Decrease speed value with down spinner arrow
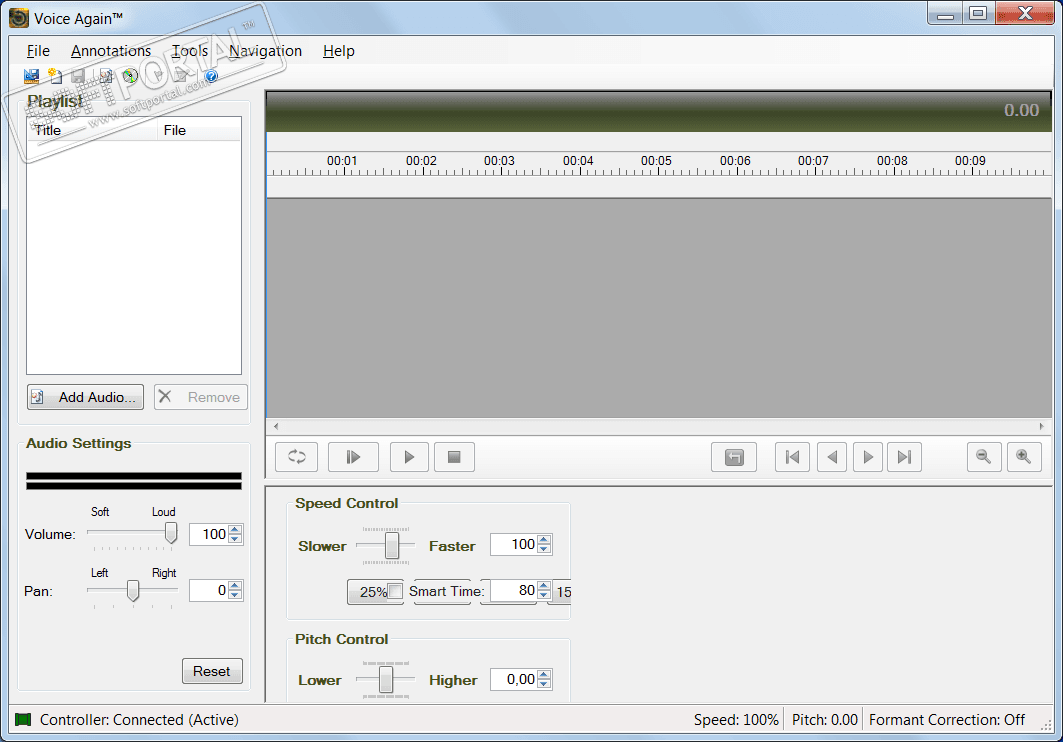The width and height of the screenshot is (1063, 742). coord(544,549)
